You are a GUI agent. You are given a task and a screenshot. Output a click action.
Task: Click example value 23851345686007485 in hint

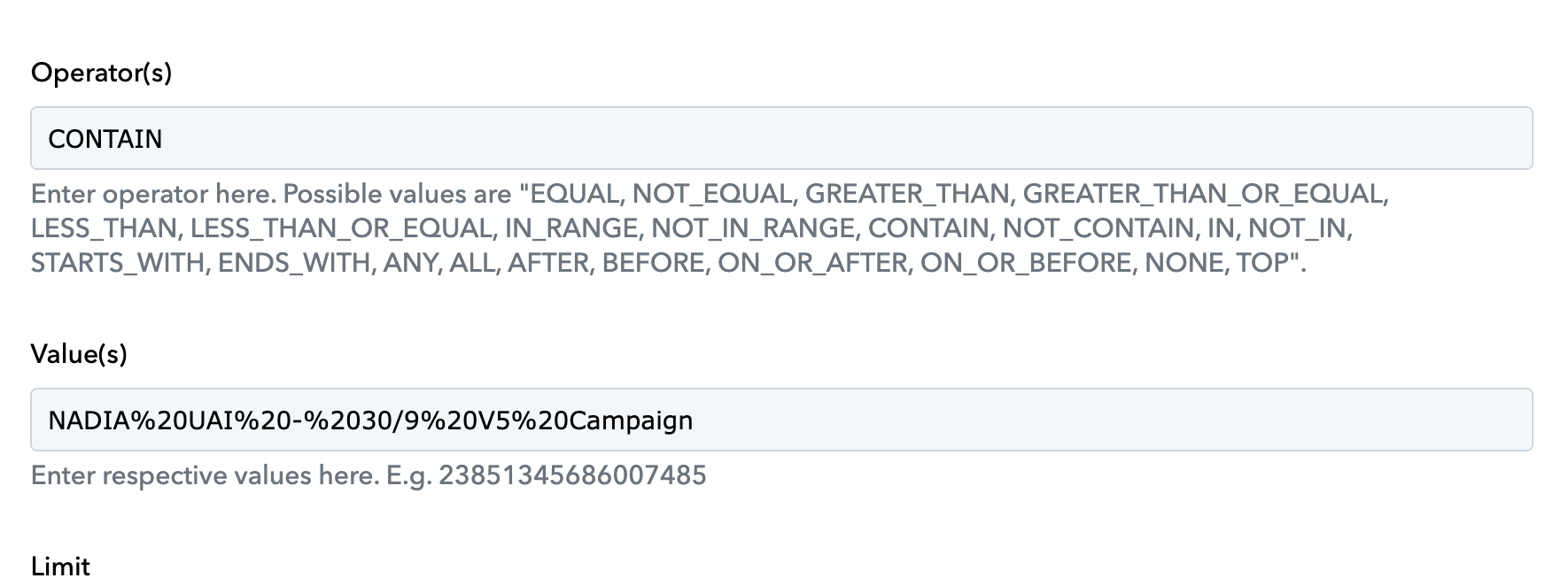click(572, 476)
